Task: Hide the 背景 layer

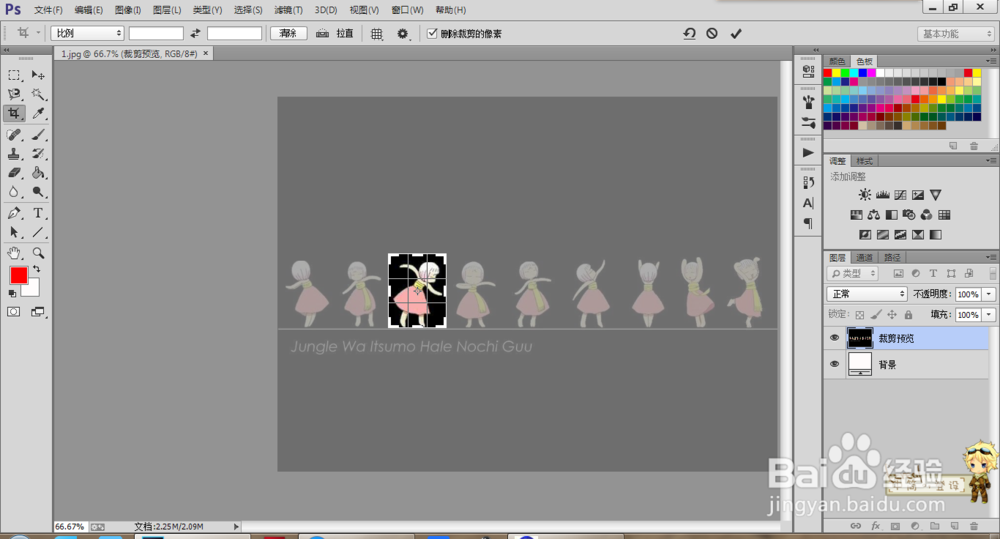Action: click(834, 364)
